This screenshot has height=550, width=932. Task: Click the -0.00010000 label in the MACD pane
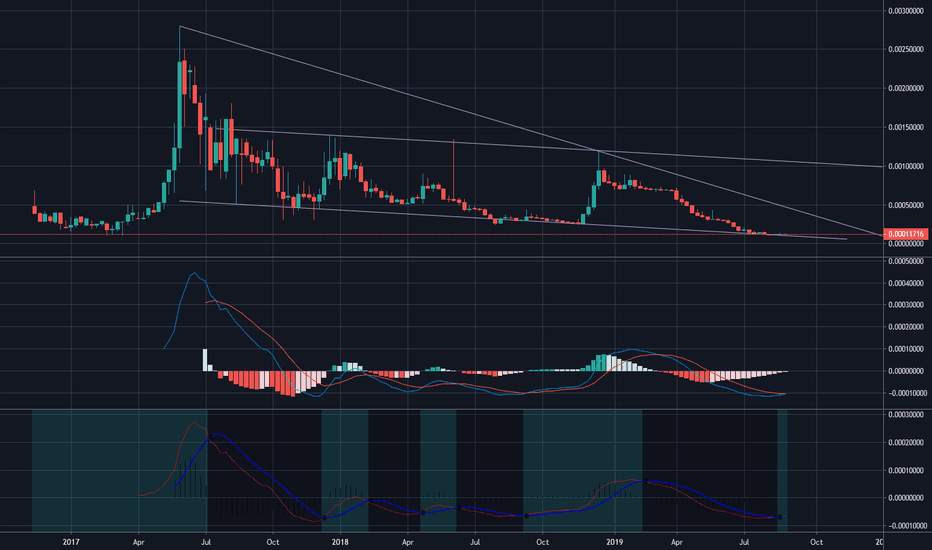(x=906, y=393)
